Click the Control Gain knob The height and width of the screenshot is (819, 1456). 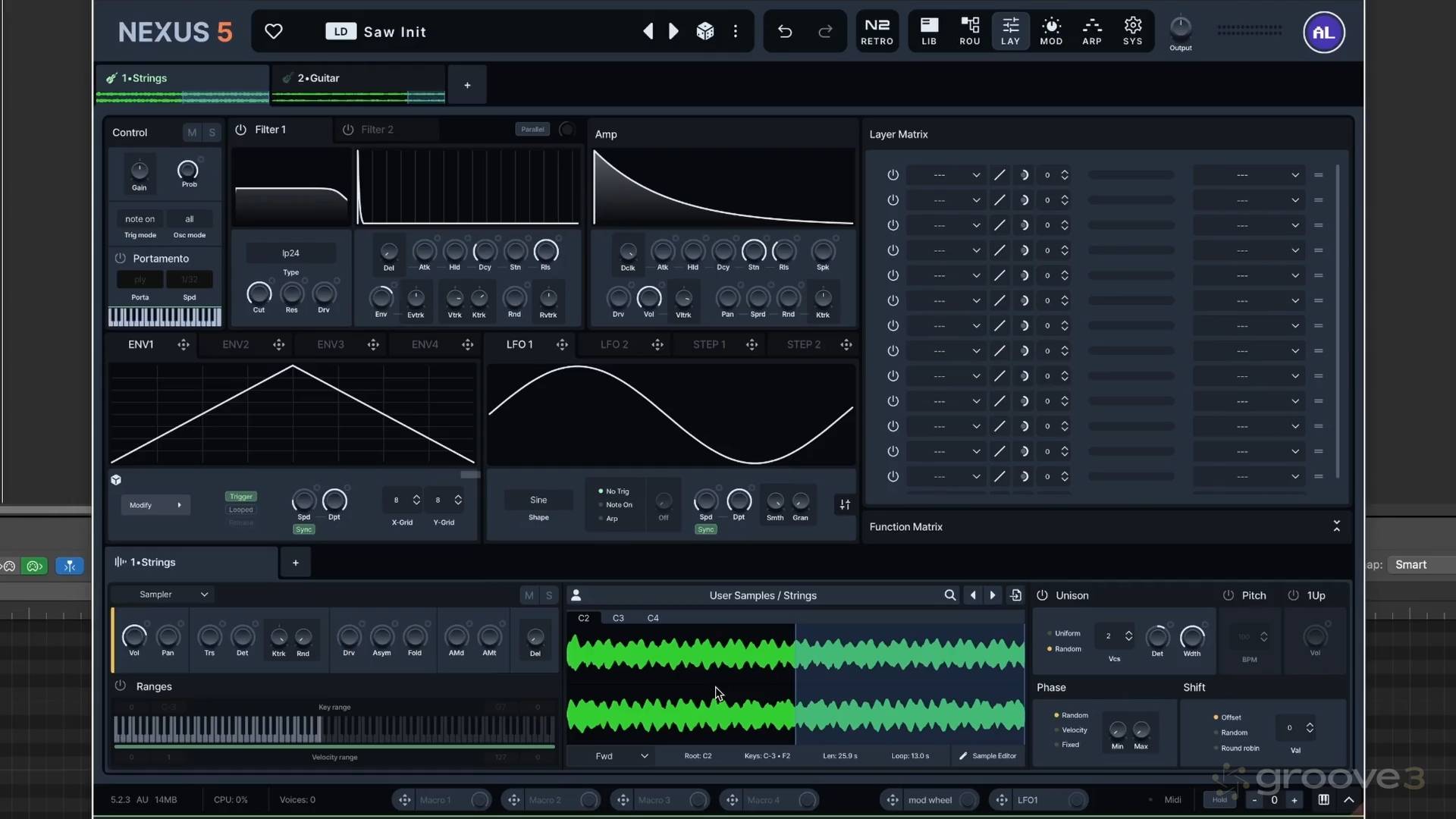pyautogui.click(x=140, y=170)
